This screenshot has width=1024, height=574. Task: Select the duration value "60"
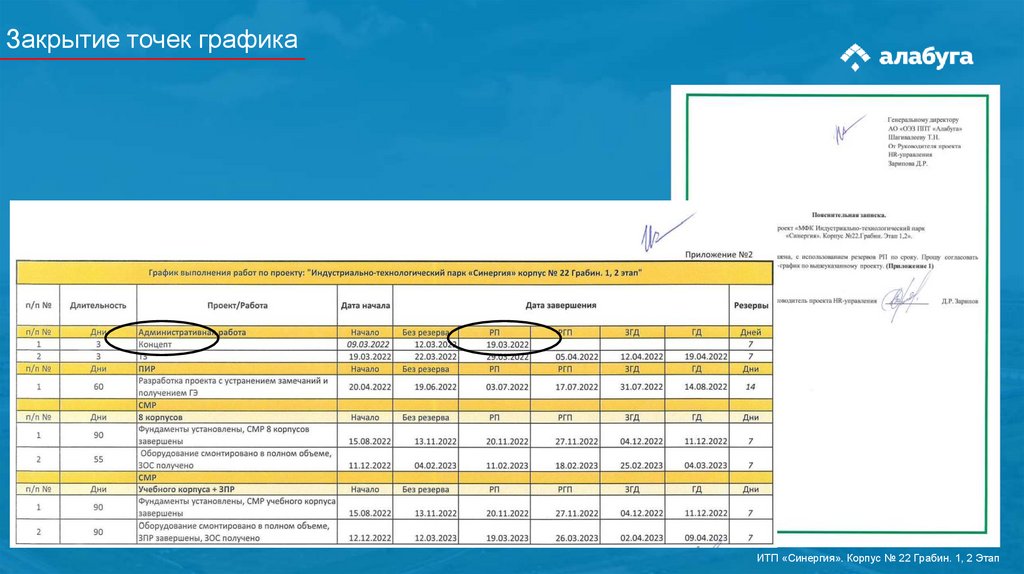pos(98,387)
